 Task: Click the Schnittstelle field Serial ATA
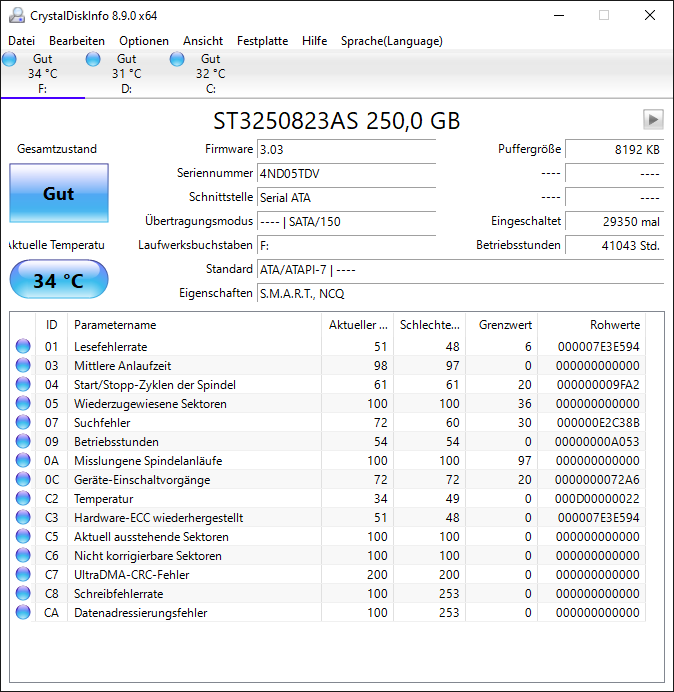tap(346, 197)
